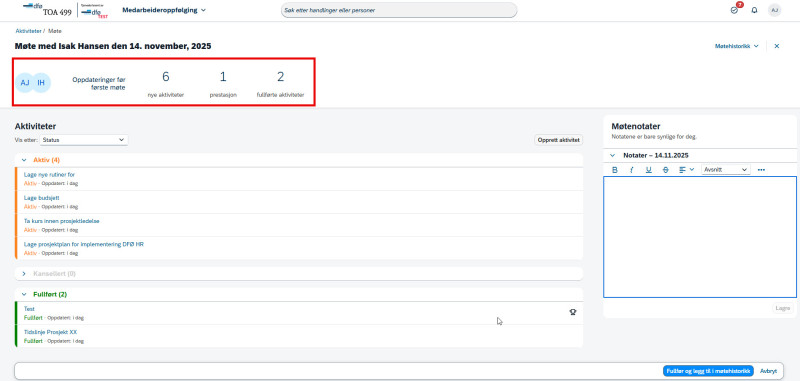Click the 2 fullførte aktiviteter counter
The image size is (800, 381).
[281, 84]
